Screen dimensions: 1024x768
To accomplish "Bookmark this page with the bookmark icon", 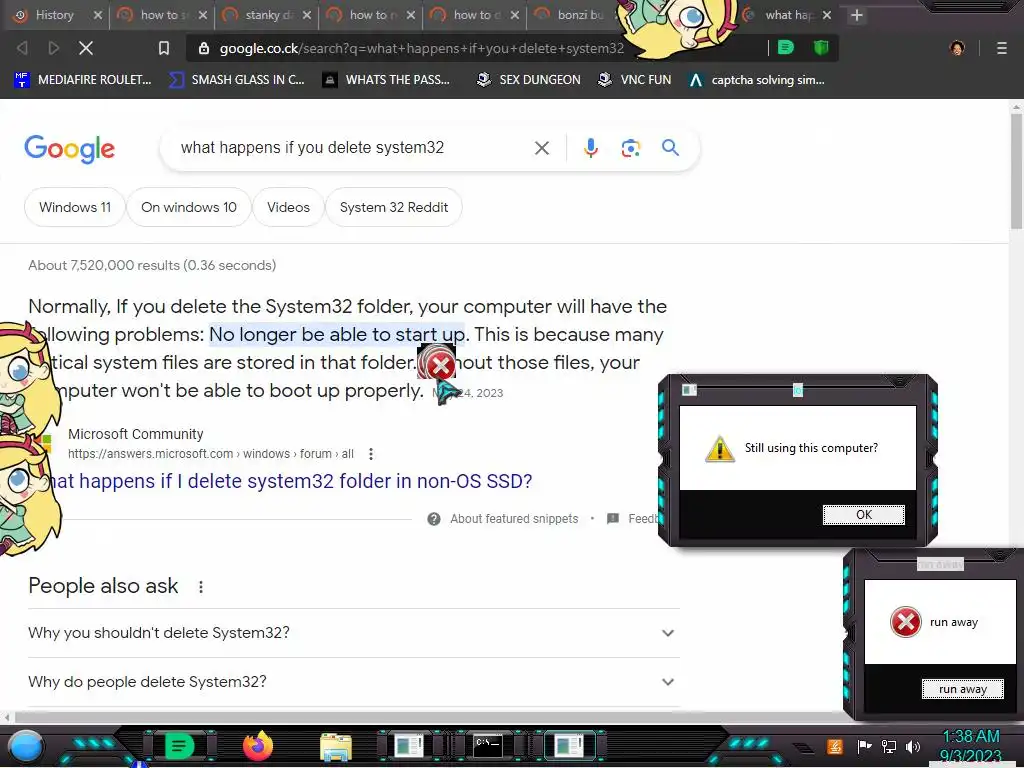I will pyautogui.click(x=164, y=48).
